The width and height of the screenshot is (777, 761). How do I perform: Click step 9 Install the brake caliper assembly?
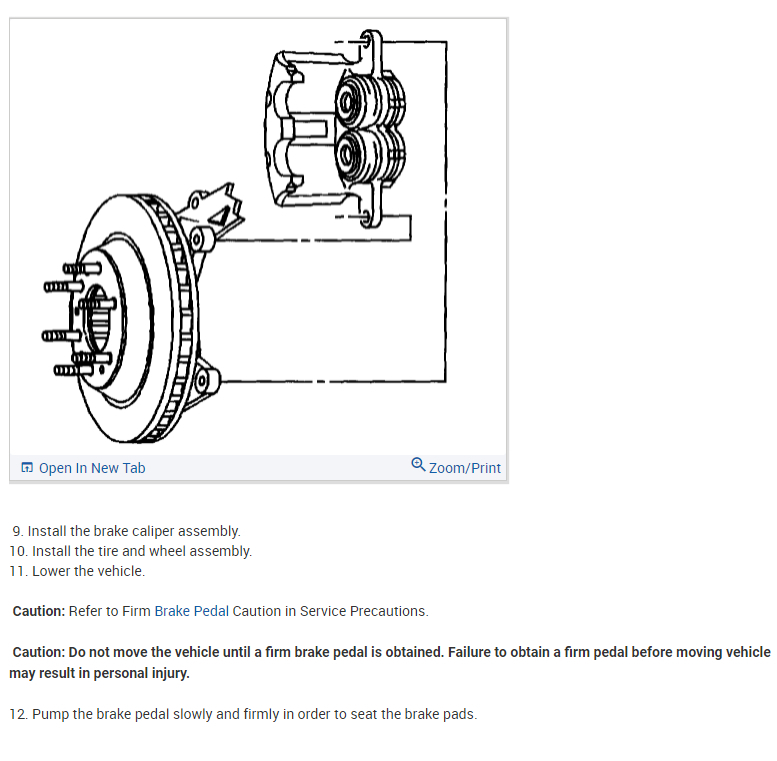point(126,531)
